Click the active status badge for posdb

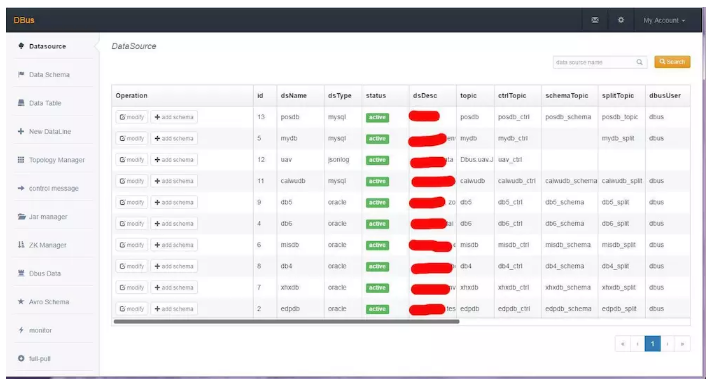click(377, 117)
